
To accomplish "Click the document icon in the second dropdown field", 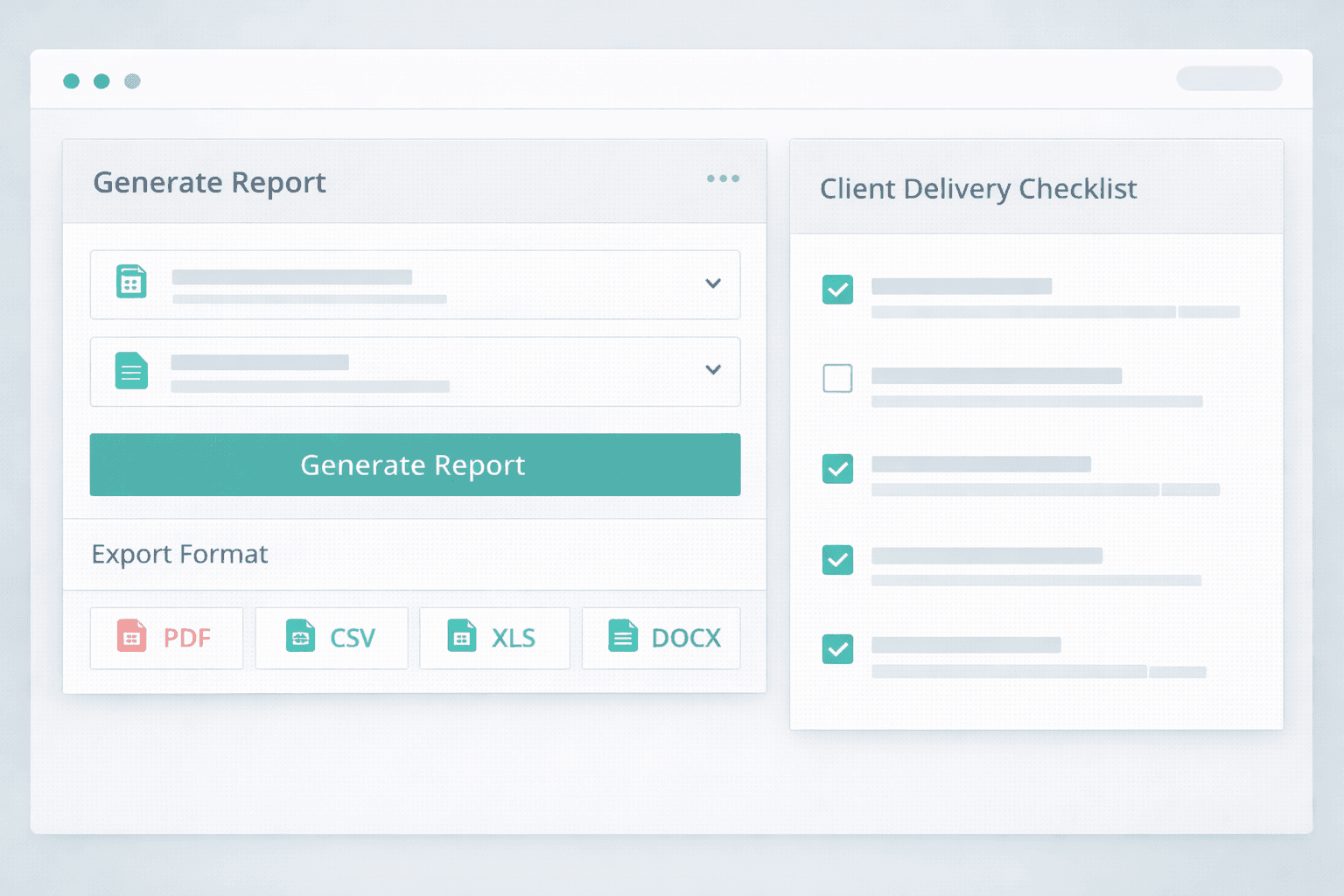I will point(131,370).
